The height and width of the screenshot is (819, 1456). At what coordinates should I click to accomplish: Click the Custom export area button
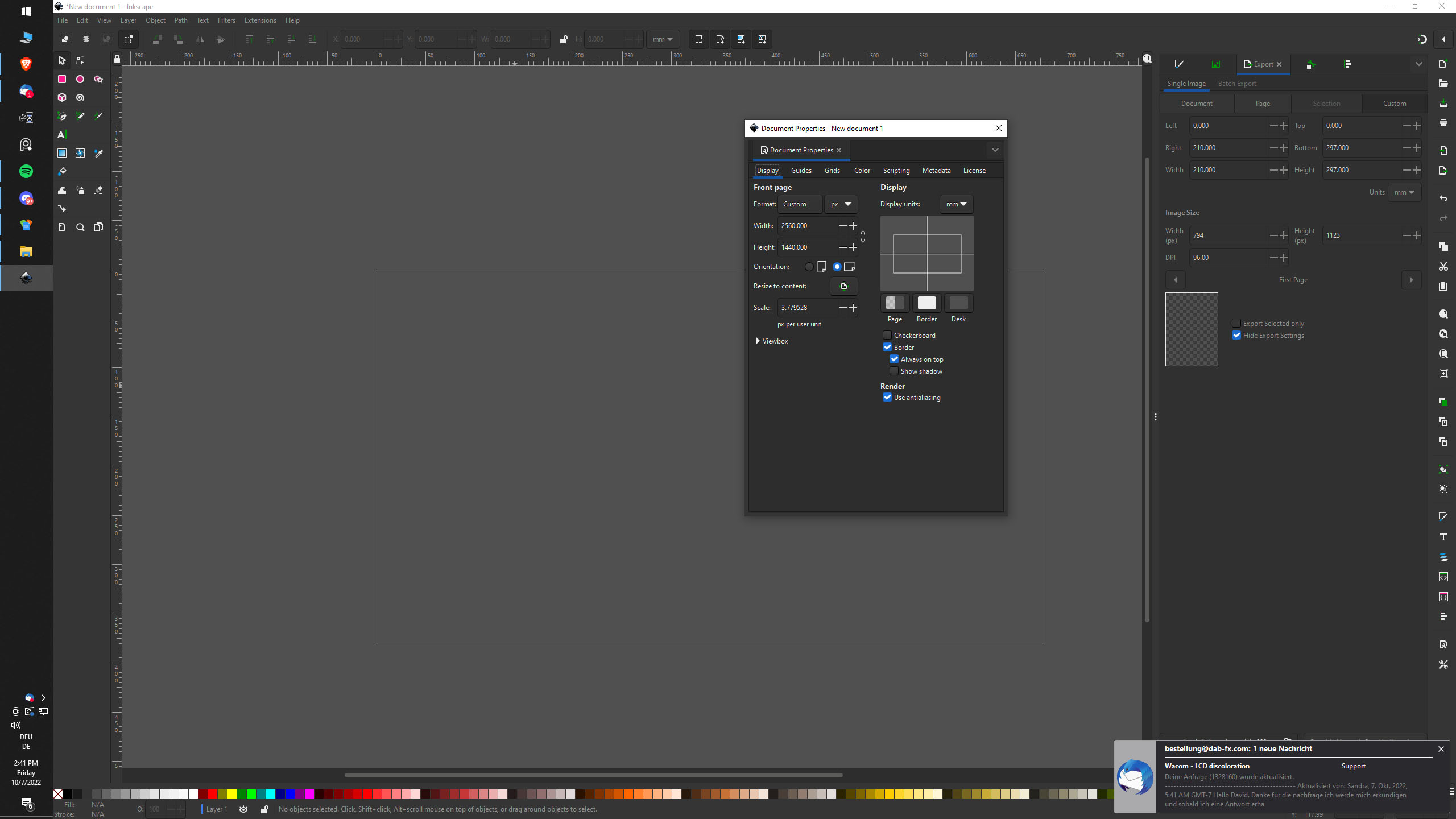tap(1395, 103)
